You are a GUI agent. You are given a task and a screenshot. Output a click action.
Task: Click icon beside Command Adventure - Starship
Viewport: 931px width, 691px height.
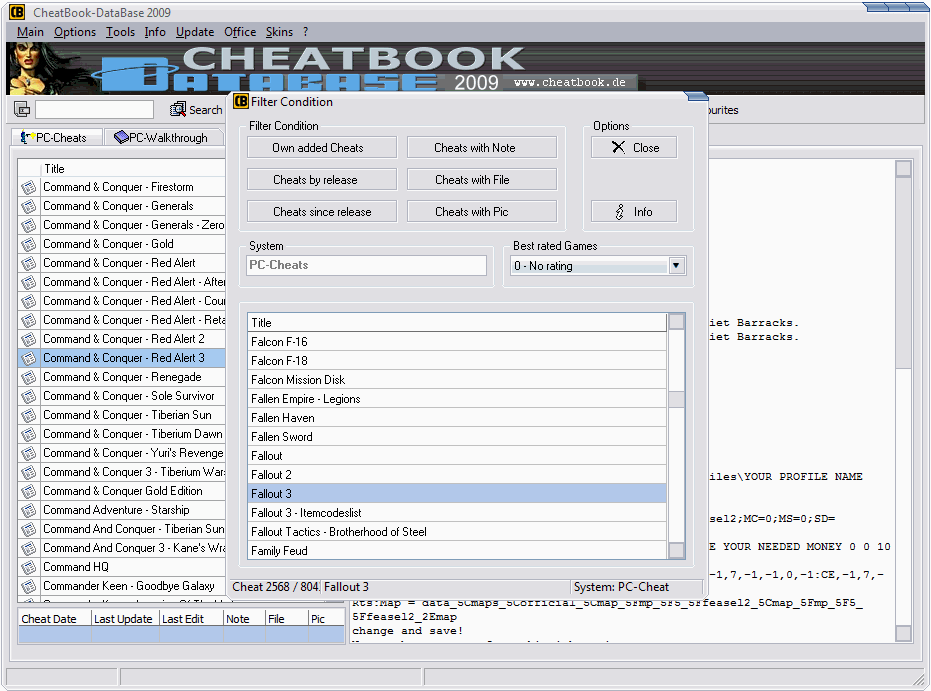click(28, 510)
